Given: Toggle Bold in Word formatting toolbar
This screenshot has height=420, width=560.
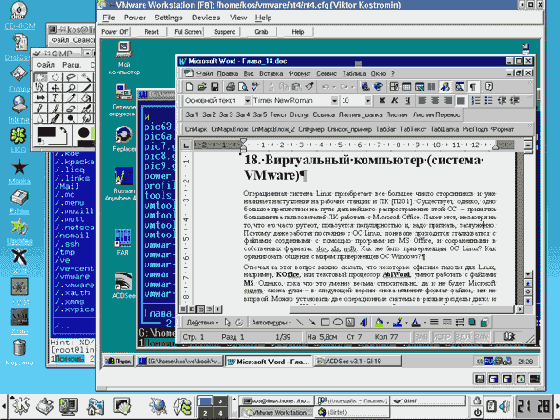Looking at the screenshot, I should (382, 101).
